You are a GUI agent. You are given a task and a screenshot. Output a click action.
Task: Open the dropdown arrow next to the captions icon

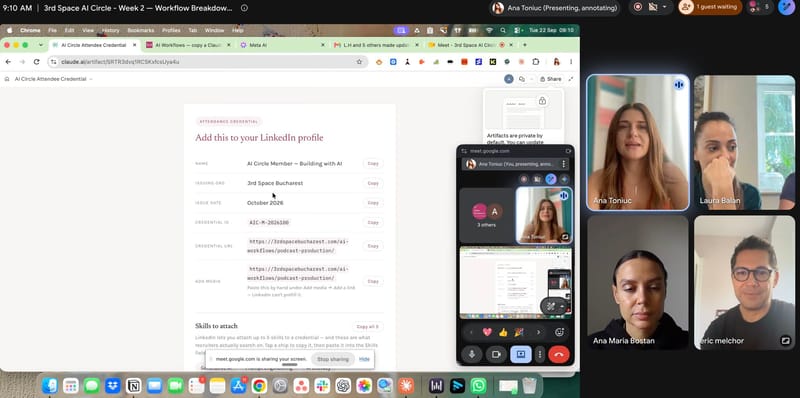coord(664,7)
